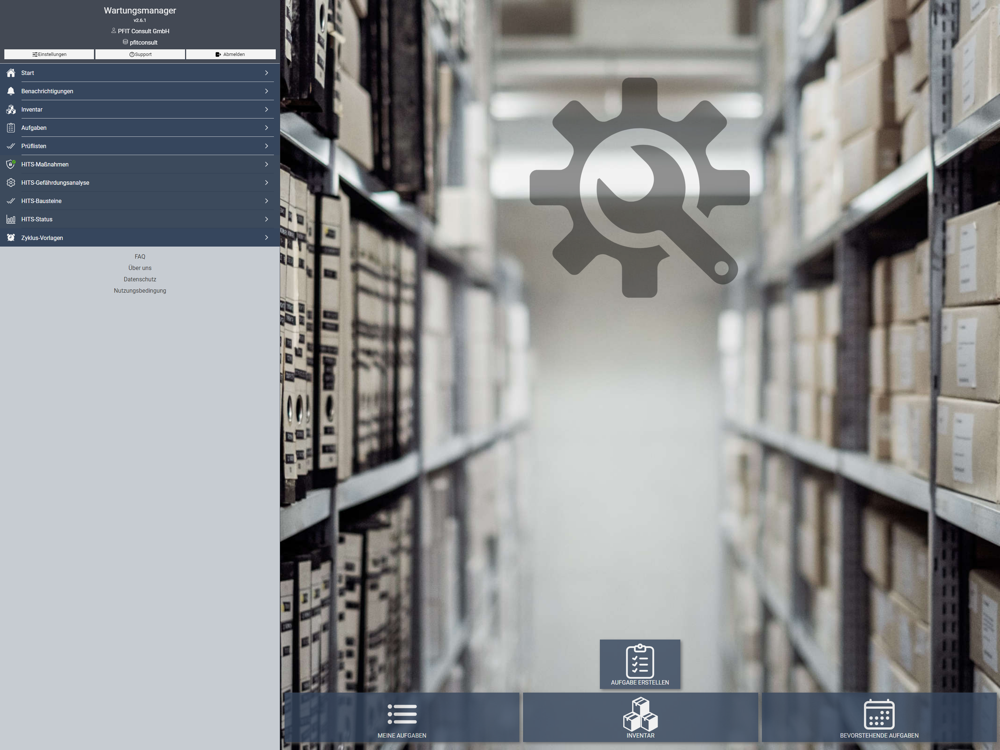Expand the HITS-Bausteine chevron

click(267, 201)
